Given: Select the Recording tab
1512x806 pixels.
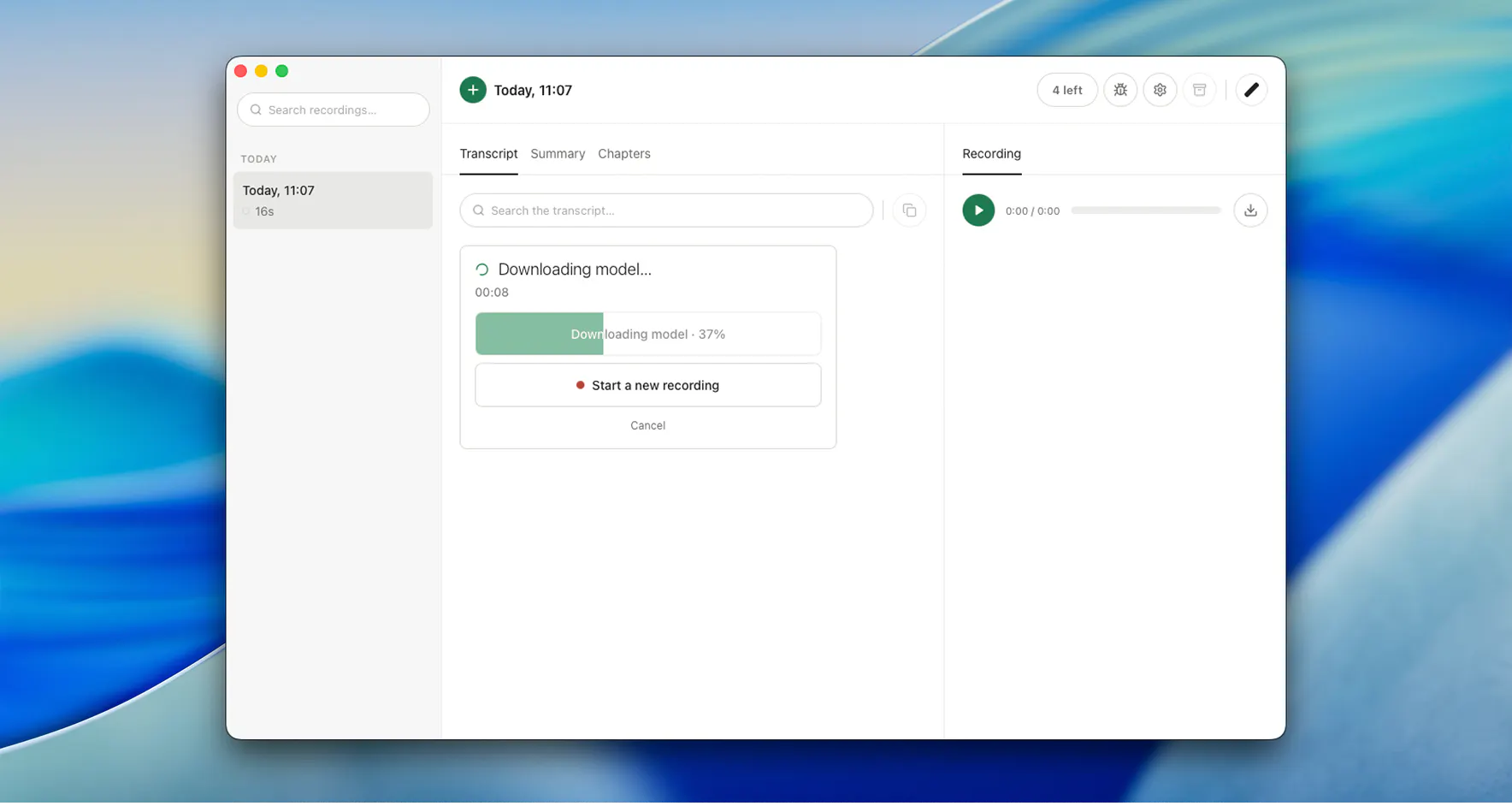Looking at the screenshot, I should pos(991,154).
